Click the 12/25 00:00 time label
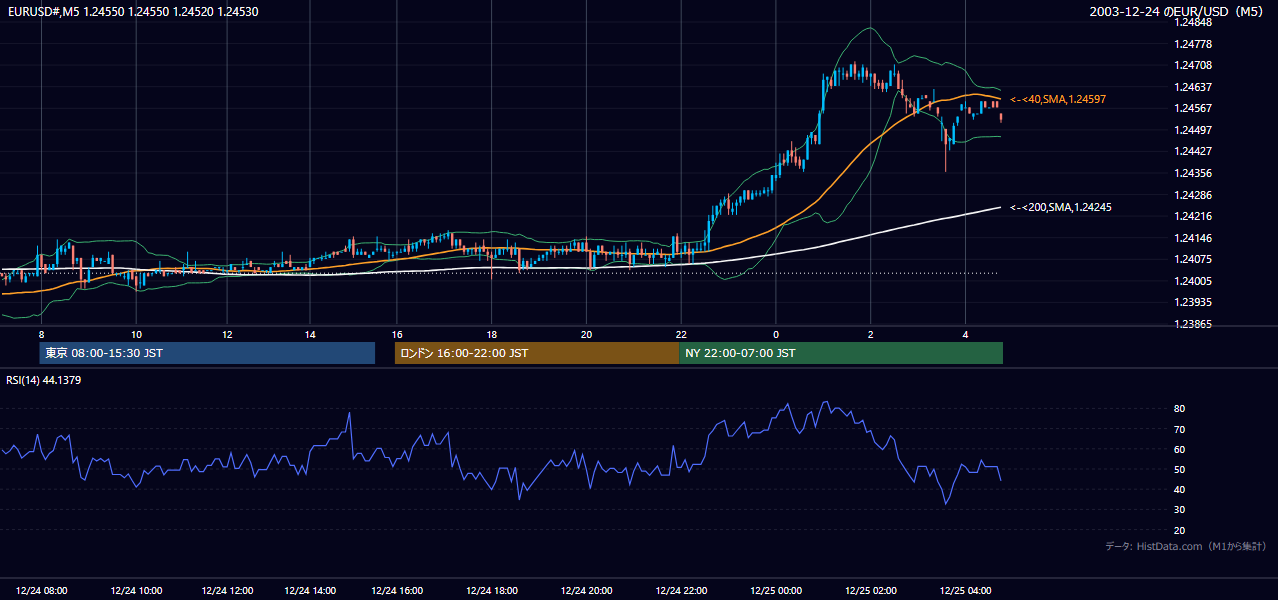1278x600 pixels. pyautogui.click(x=776, y=590)
